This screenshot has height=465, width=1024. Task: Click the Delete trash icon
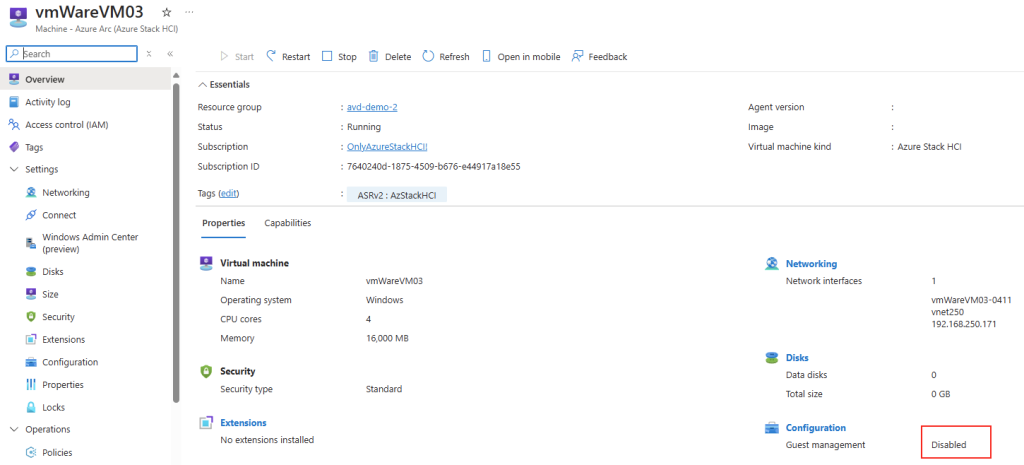374,56
